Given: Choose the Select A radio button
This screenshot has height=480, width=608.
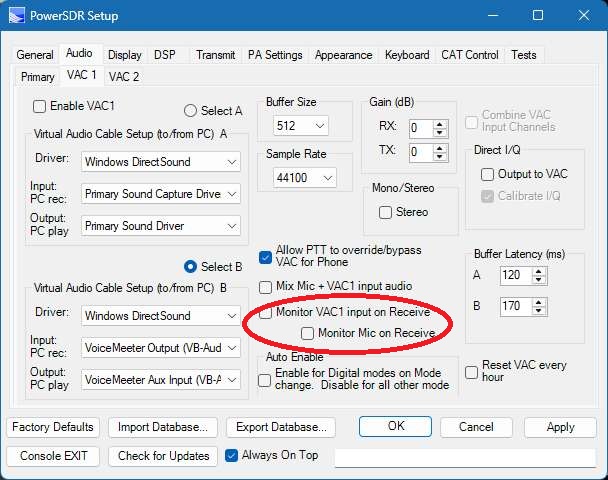Looking at the screenshot, I should (190, 111).
